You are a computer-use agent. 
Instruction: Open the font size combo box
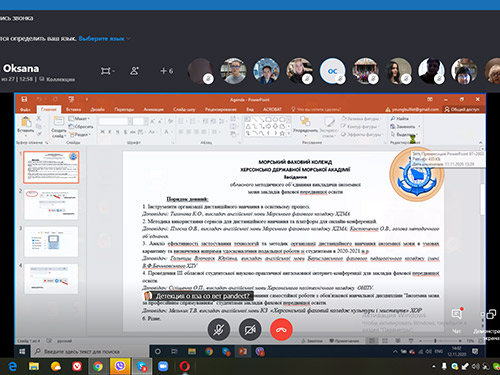tap(140, 121)
